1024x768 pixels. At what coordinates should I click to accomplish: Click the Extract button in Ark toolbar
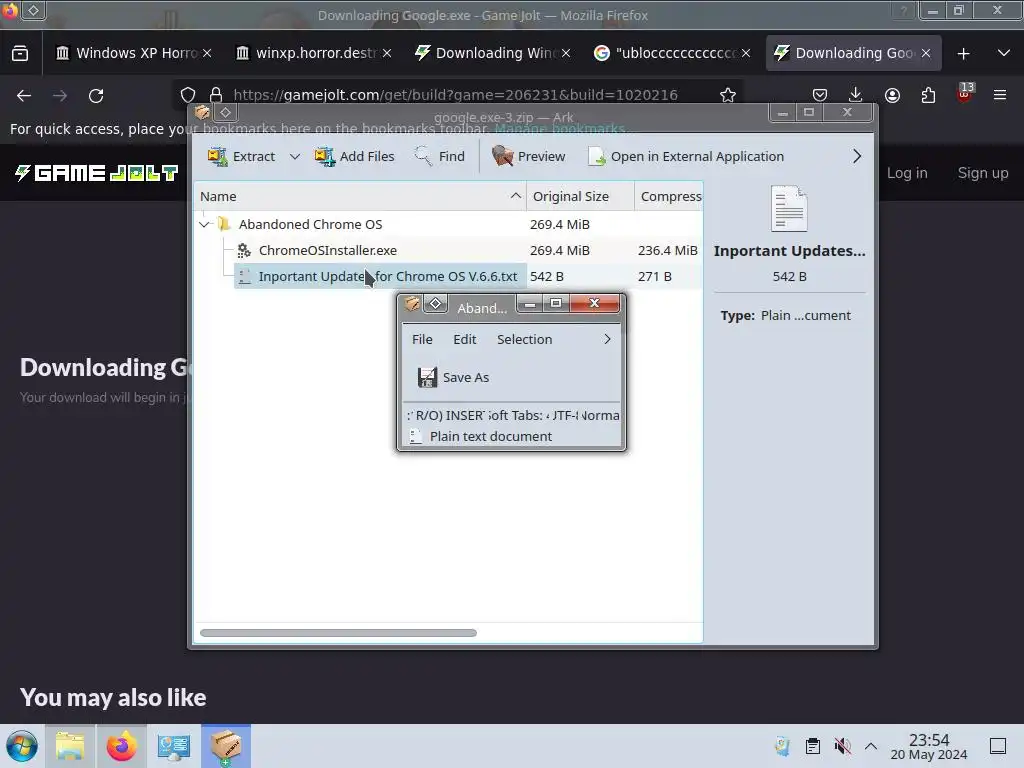click(x=242, y=157)
